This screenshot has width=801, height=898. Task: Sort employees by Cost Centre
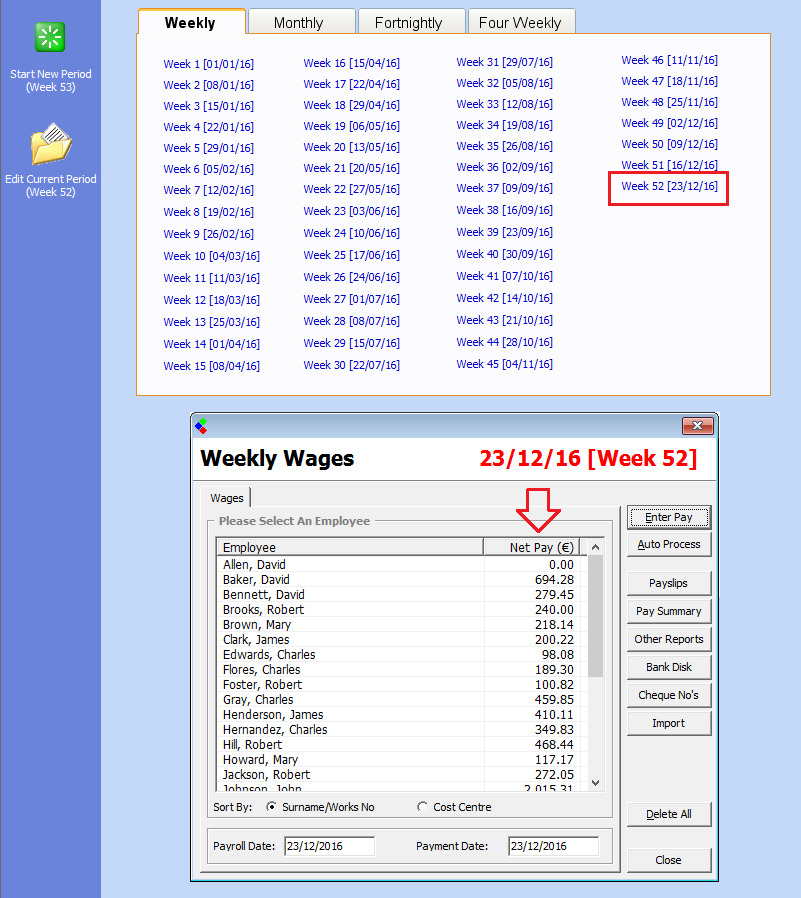click(423, 807)
